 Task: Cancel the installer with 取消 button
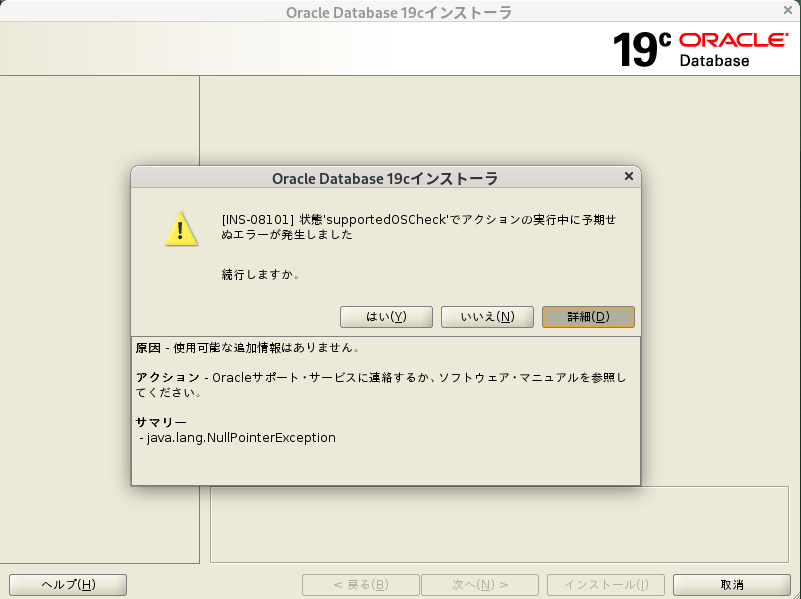[x=732, y=584]
